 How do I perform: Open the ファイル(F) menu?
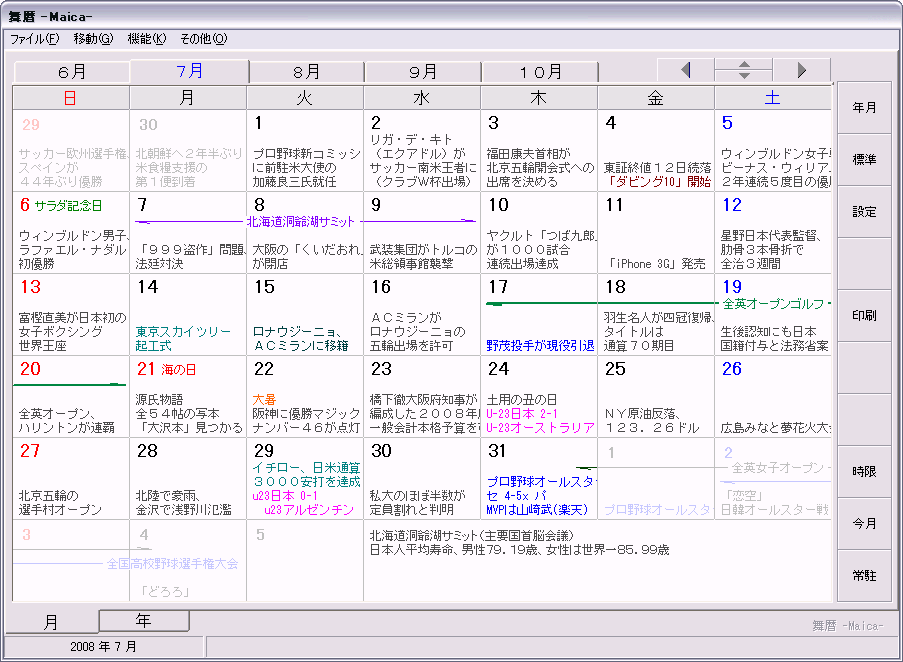(35, 39)
